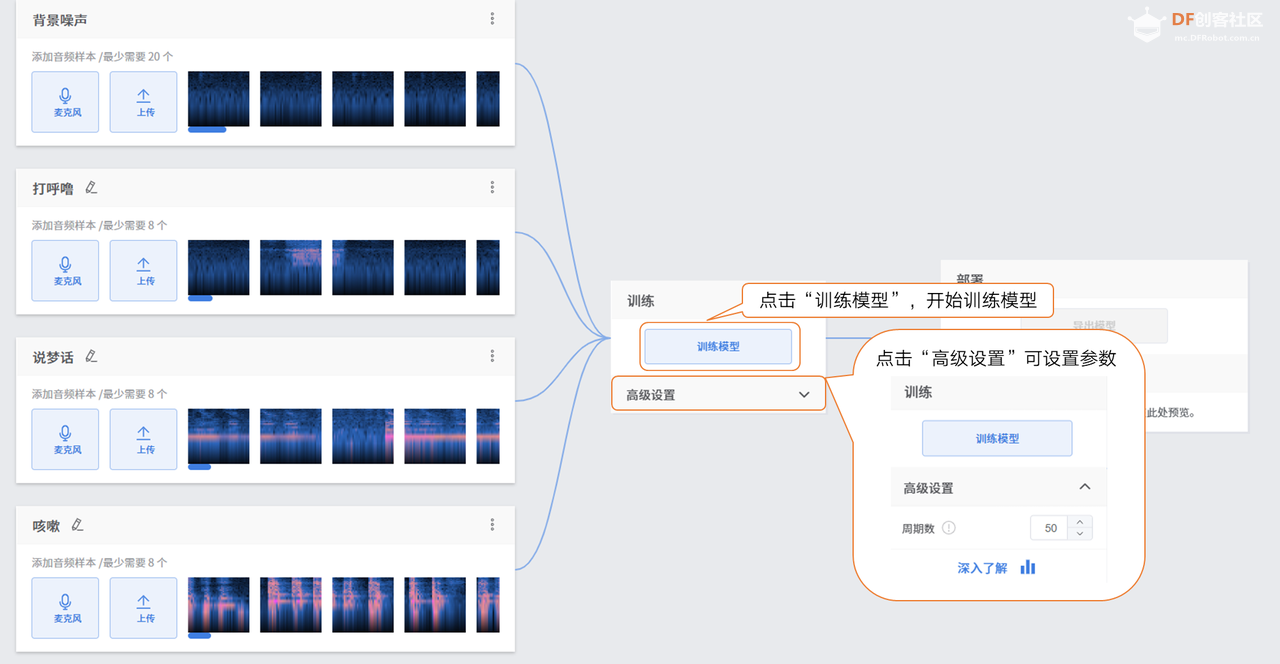Click the DF创客社区 logo top right
Viewport: 1280px width, 664px height.
1190,22
